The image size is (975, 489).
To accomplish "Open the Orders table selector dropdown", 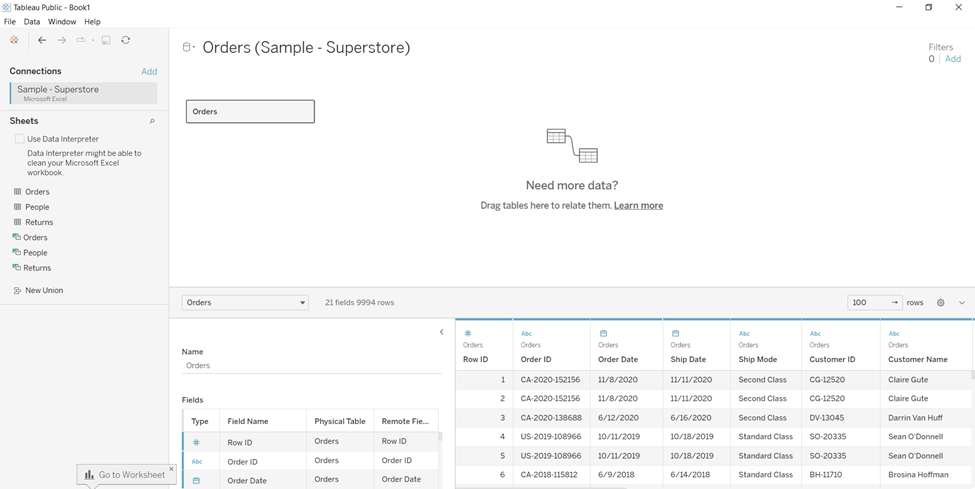I will click(x=245, y=302).
